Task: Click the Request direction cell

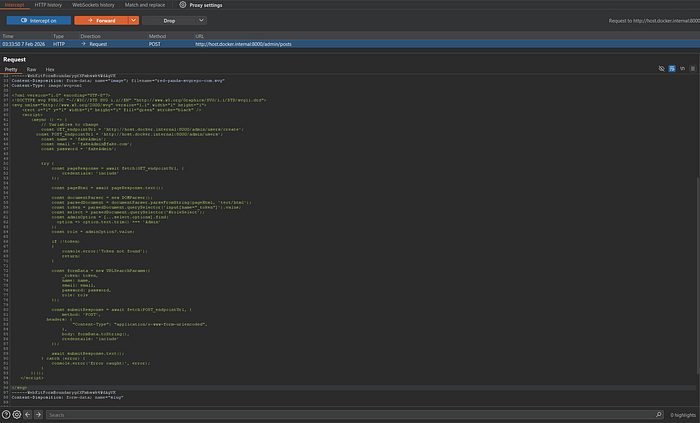Action: point(94,44)
